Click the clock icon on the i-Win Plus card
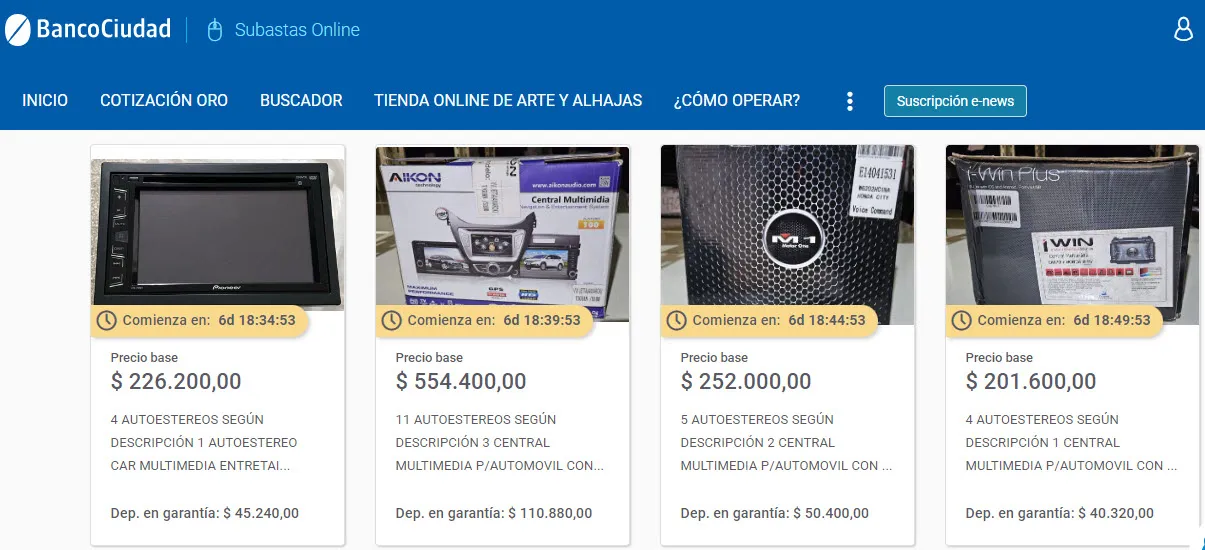 point(962,321)
